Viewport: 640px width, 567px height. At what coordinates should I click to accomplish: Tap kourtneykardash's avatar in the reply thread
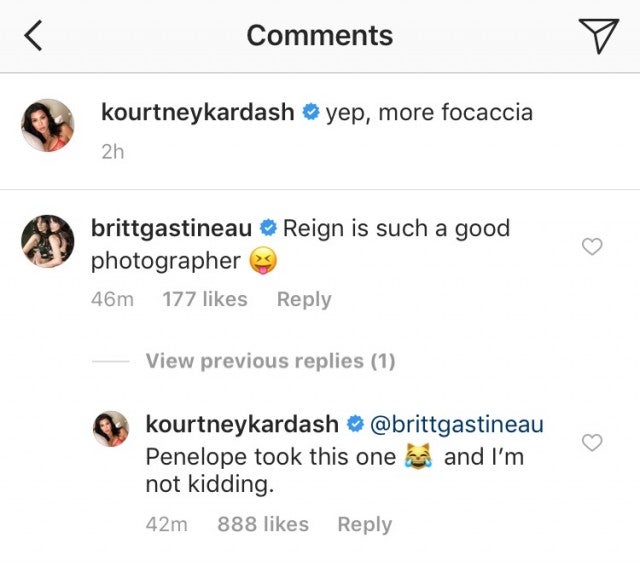(110, 428)
